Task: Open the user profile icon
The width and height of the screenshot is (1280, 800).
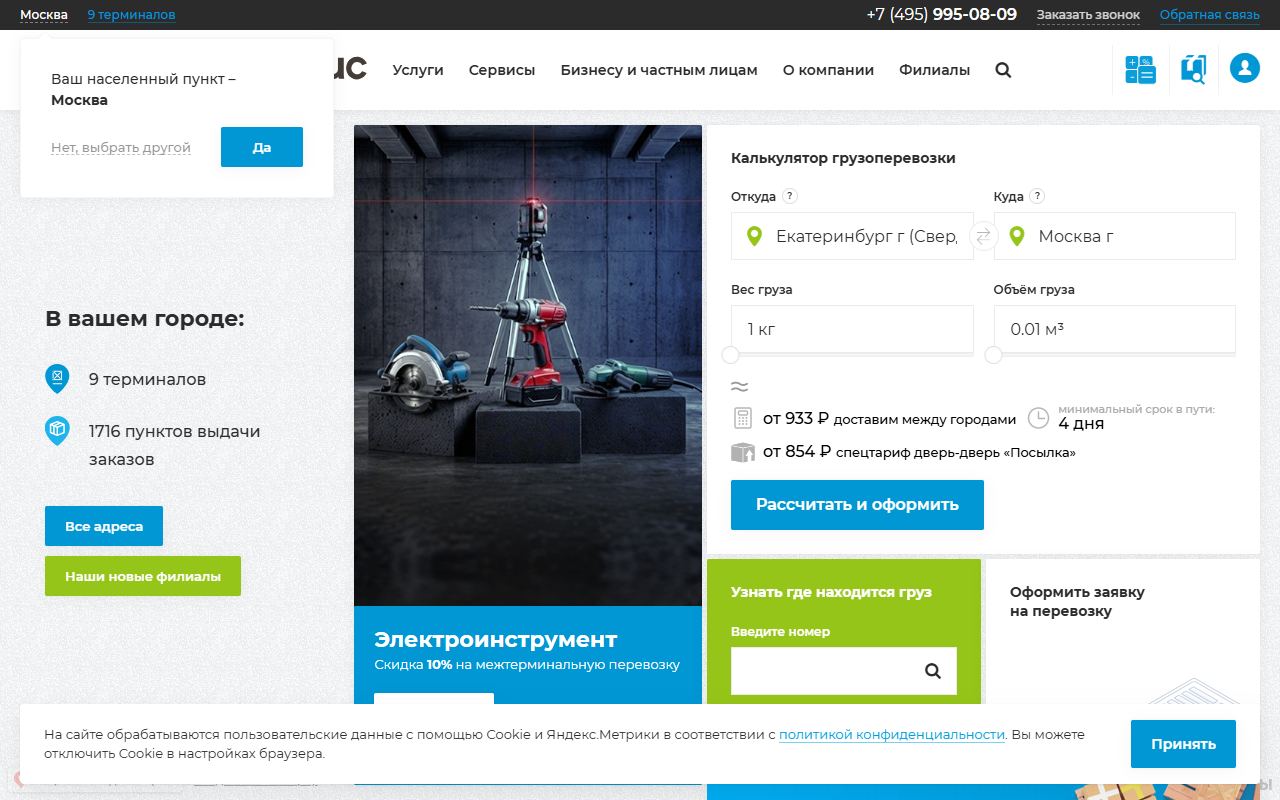Action: pos(1245,68)
